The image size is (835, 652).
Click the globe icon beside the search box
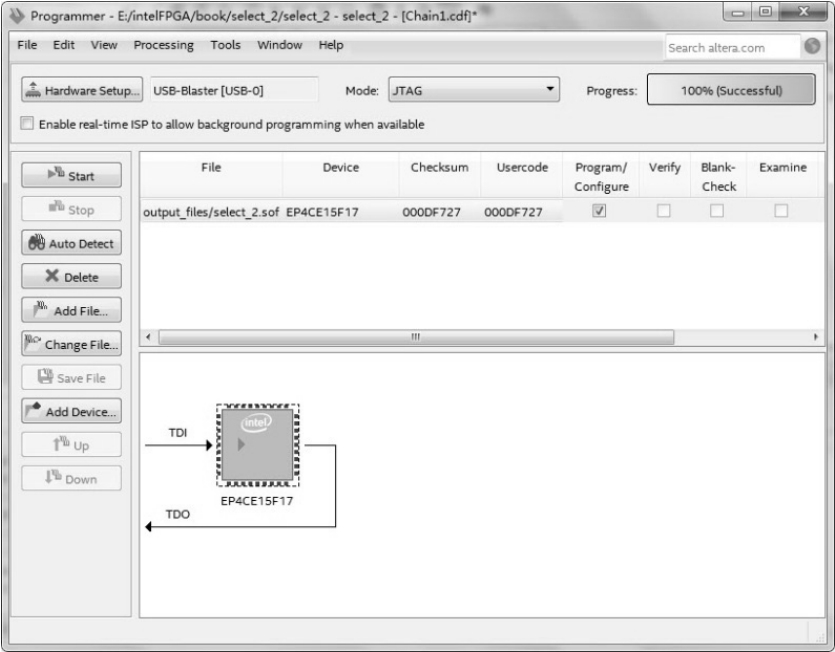tap(812, 47)
